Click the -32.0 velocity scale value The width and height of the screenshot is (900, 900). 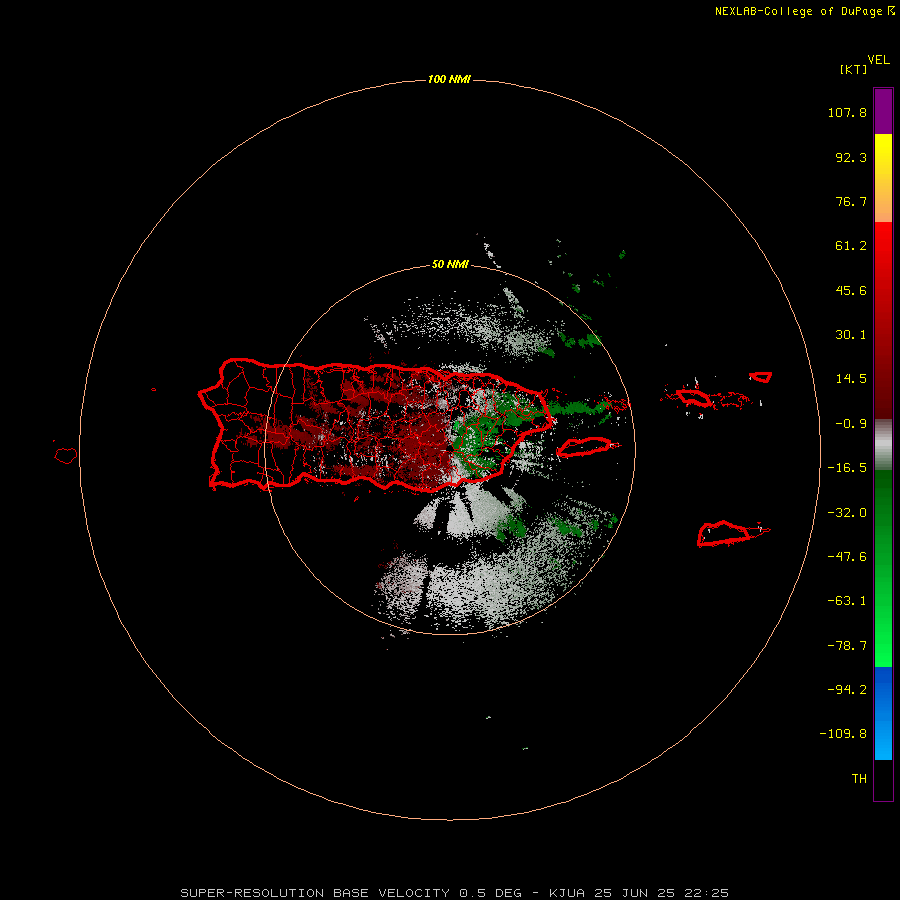[847, 513]
